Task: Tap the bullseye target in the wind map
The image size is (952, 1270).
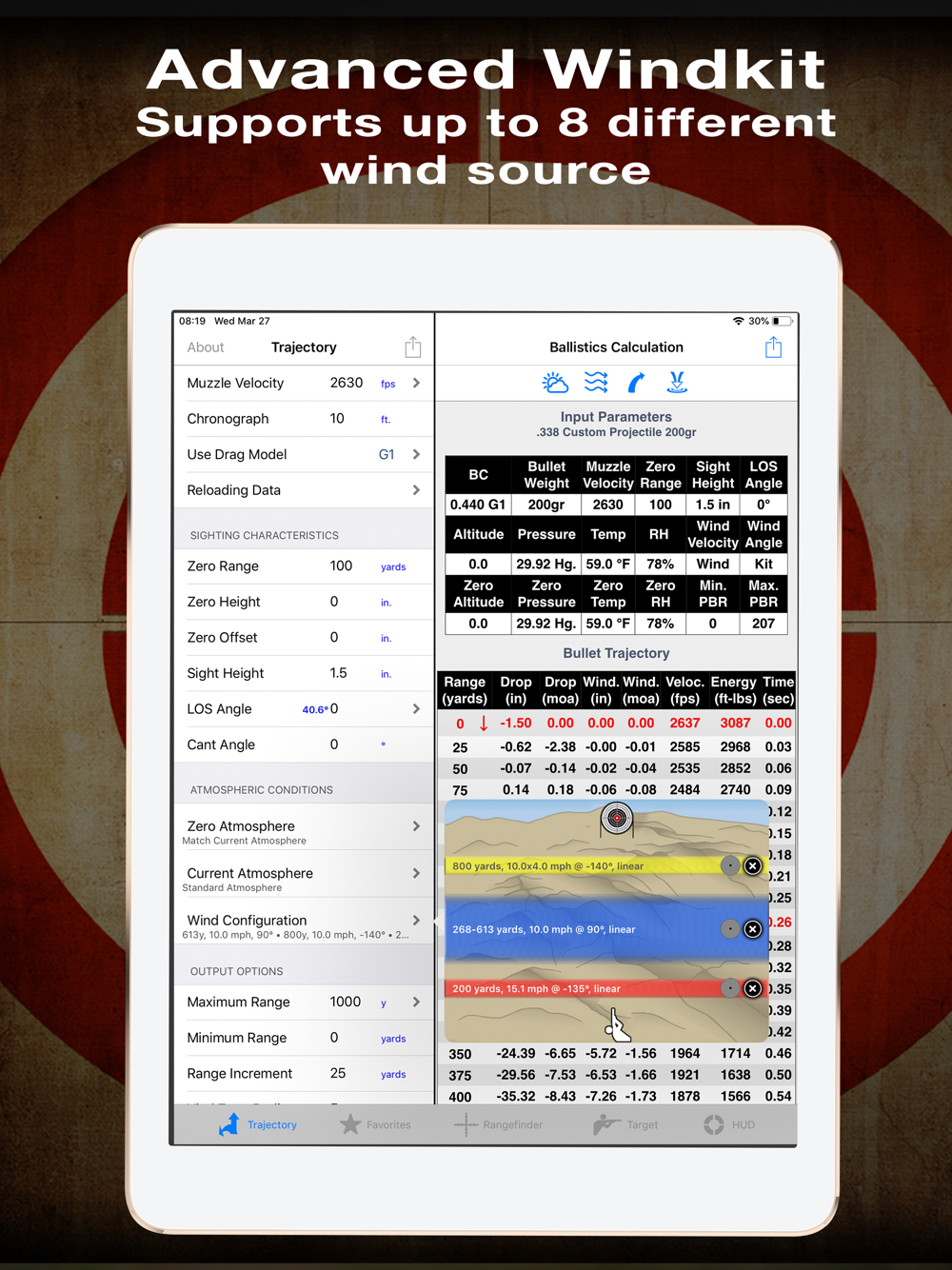Action: 617,818
